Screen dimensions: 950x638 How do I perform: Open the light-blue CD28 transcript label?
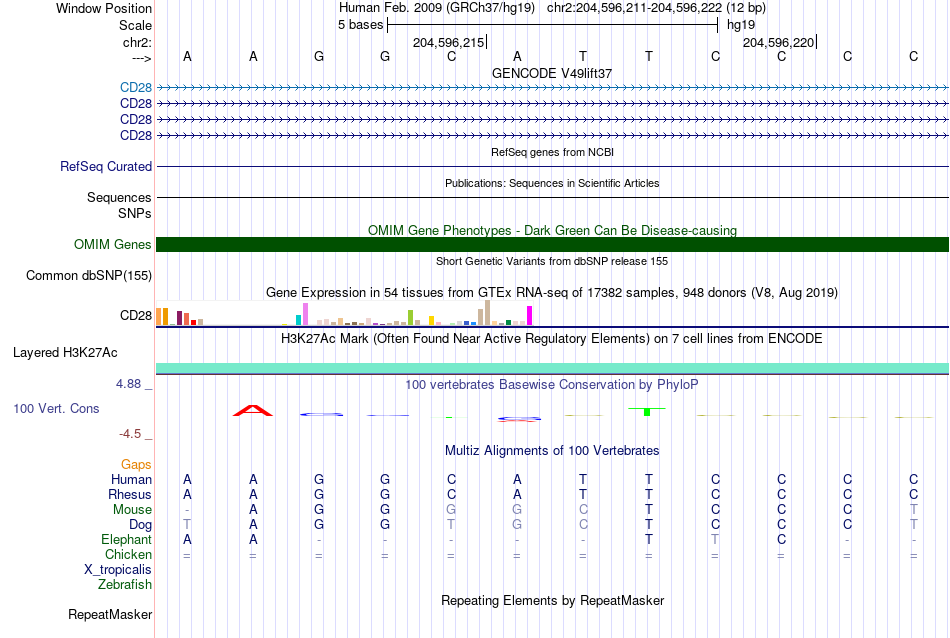point(136,87)
